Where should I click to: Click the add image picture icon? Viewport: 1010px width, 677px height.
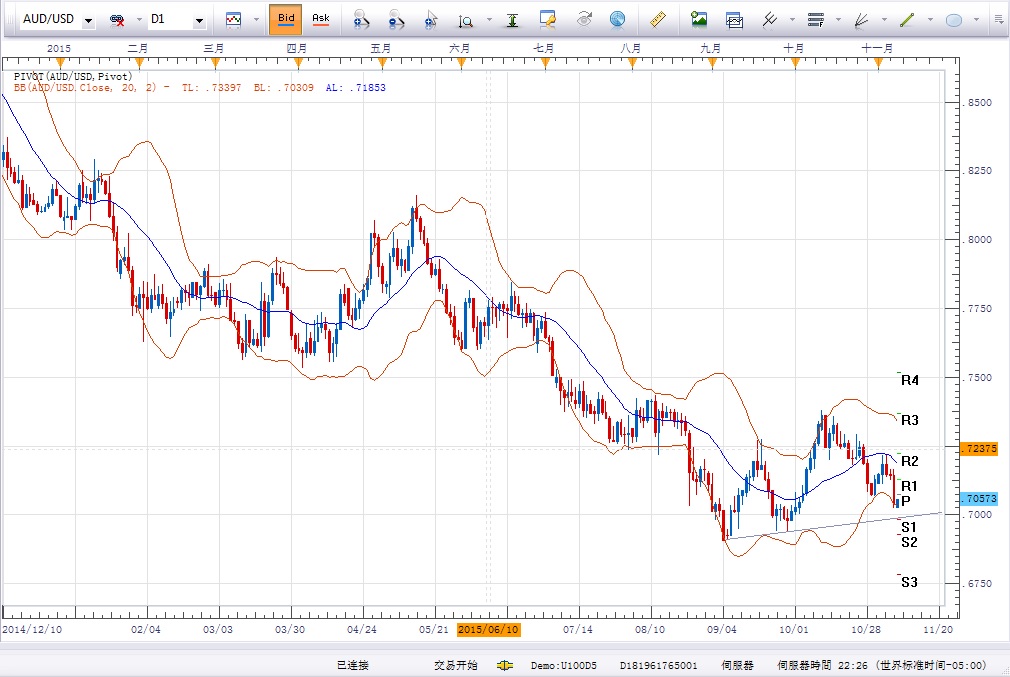pyautogui.click(x=699, y=19)
